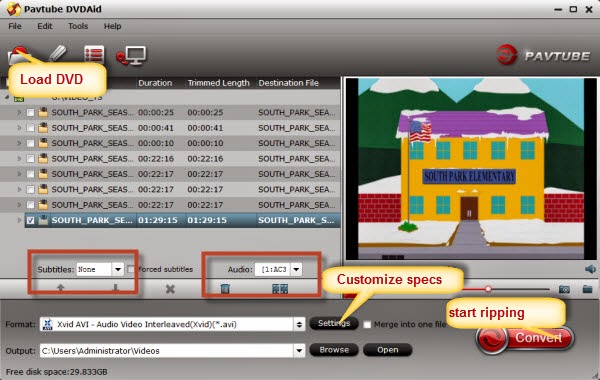This screenshot has height=380, width=600.
Task: Collapse the root DVD disc tree node
Action: pos(7,97)
